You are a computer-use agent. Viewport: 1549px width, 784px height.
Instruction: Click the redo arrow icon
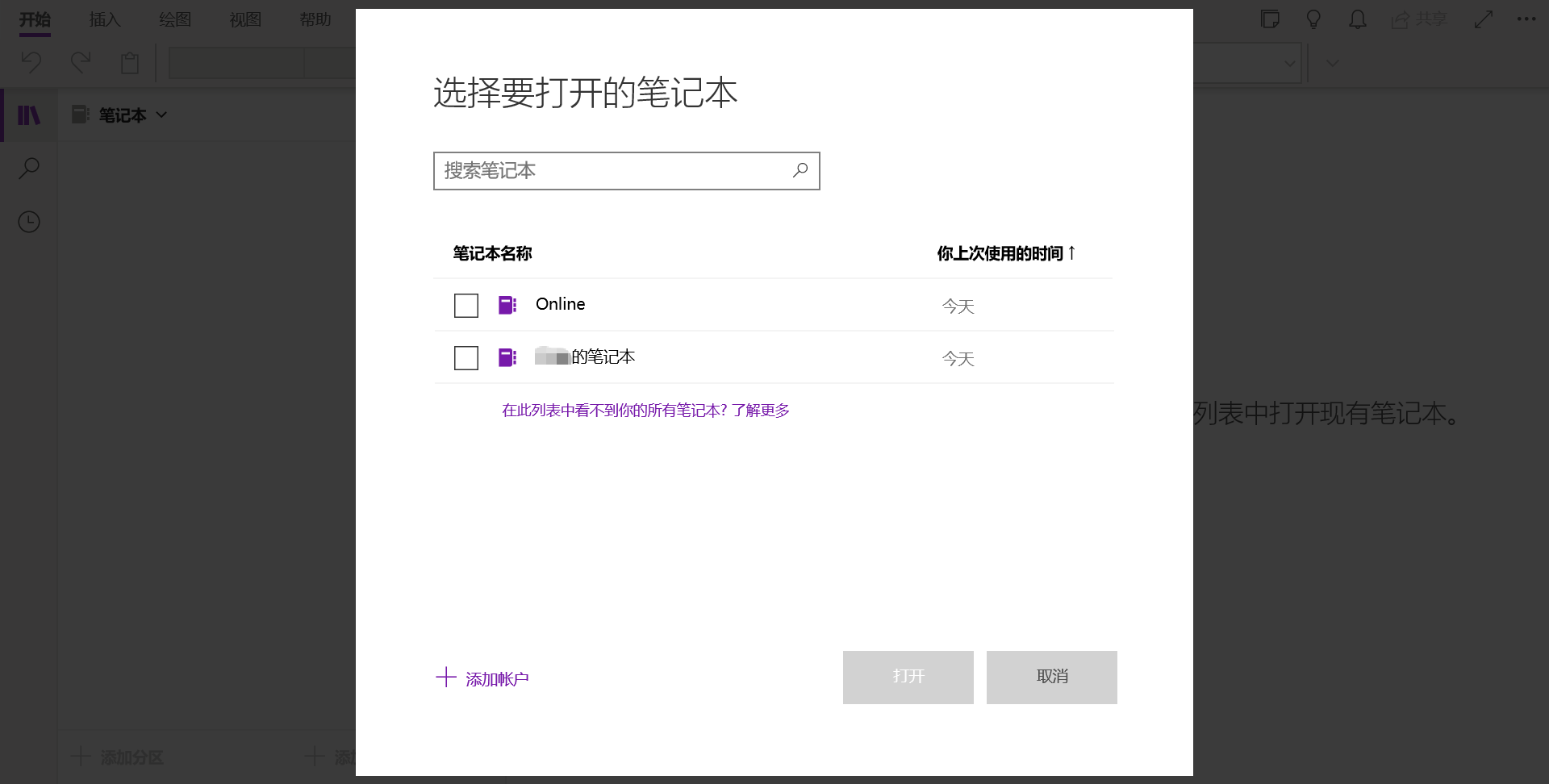(81, 62)
